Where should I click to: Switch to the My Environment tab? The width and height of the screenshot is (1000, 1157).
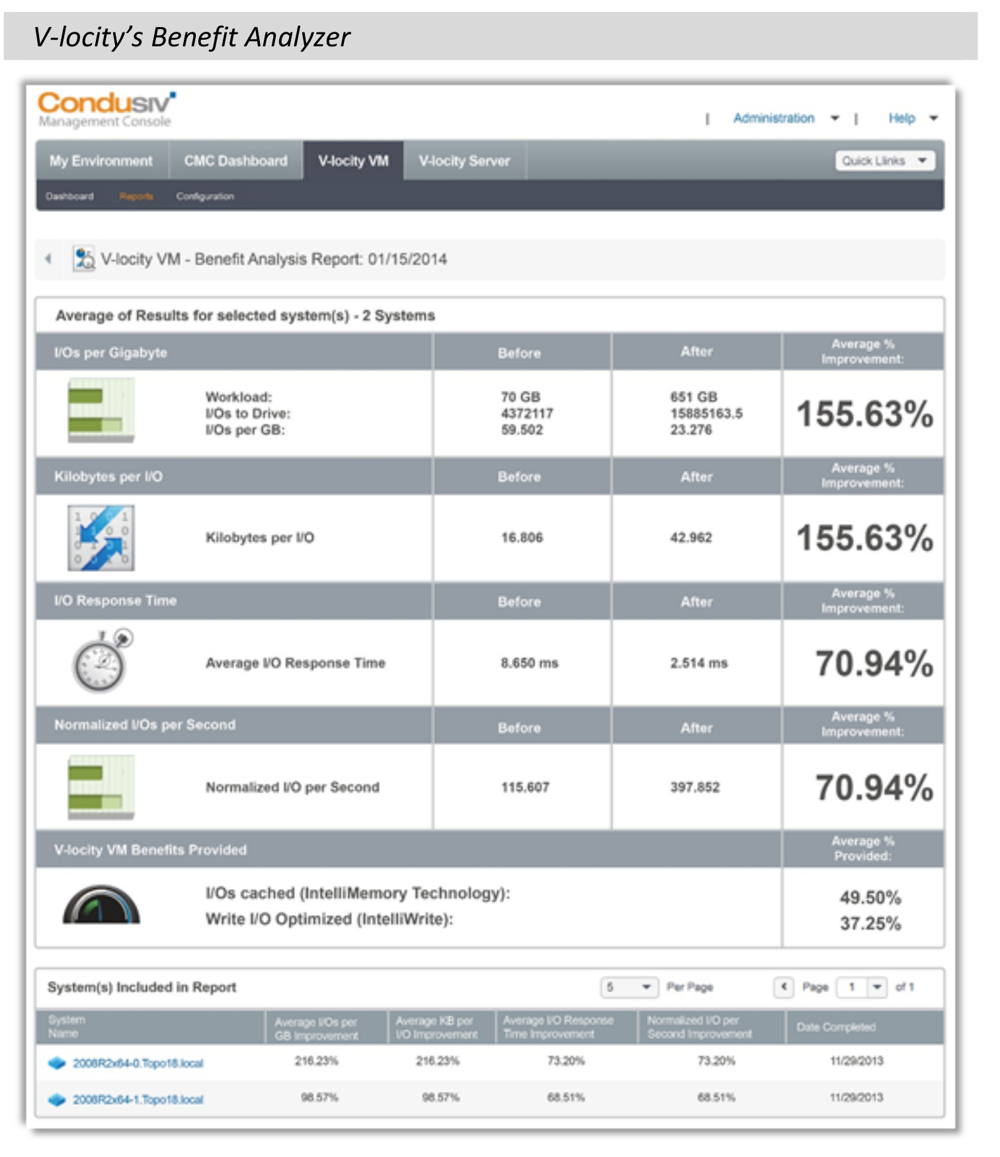[x=101, y=161]
